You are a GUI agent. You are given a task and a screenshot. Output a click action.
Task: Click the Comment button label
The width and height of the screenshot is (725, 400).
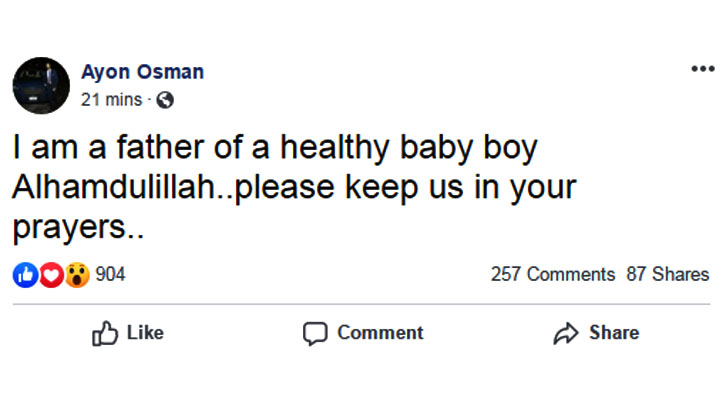(x=380, y=333)
